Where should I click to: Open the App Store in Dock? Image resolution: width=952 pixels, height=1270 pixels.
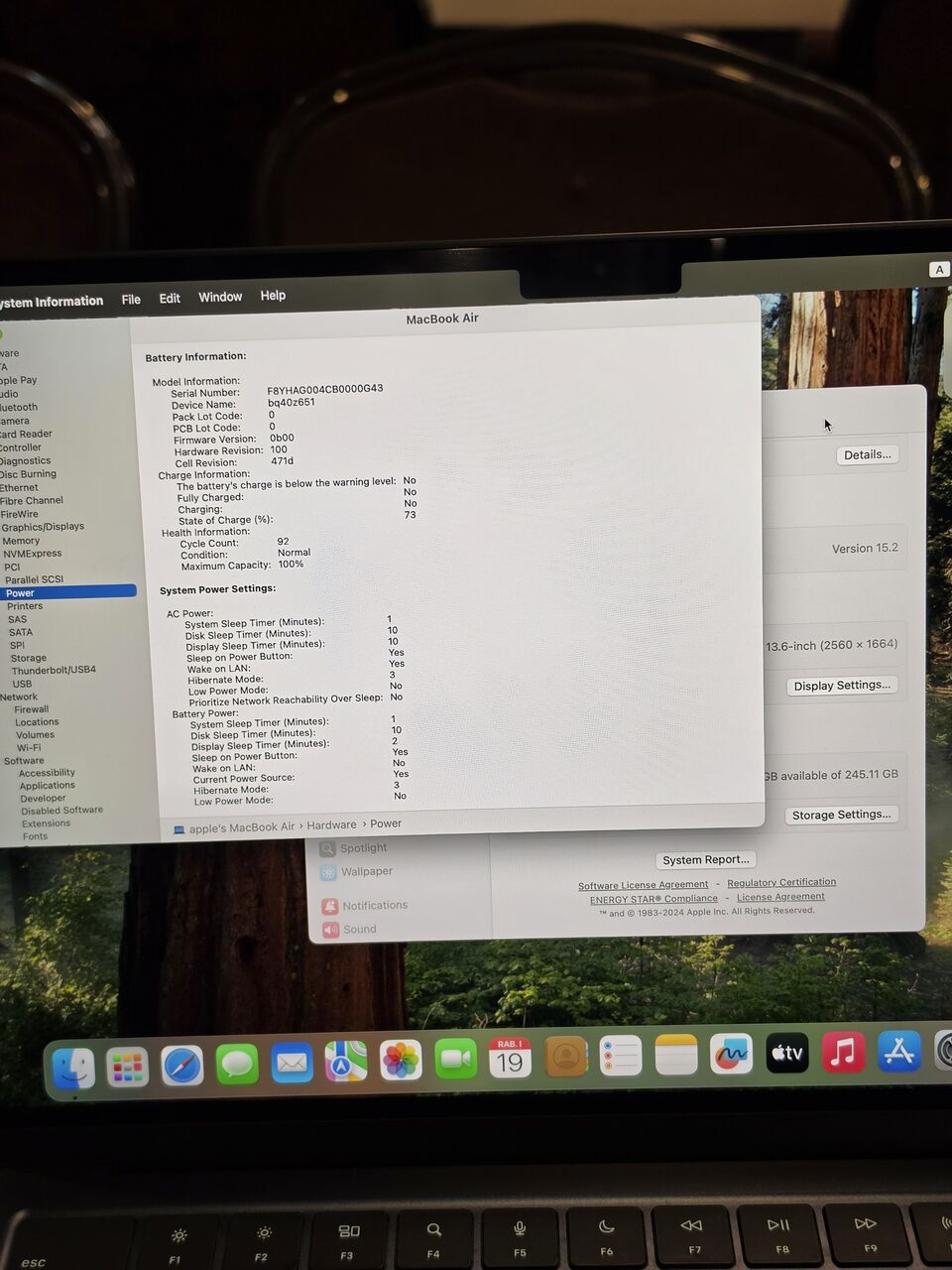[x=899, y=1051]
